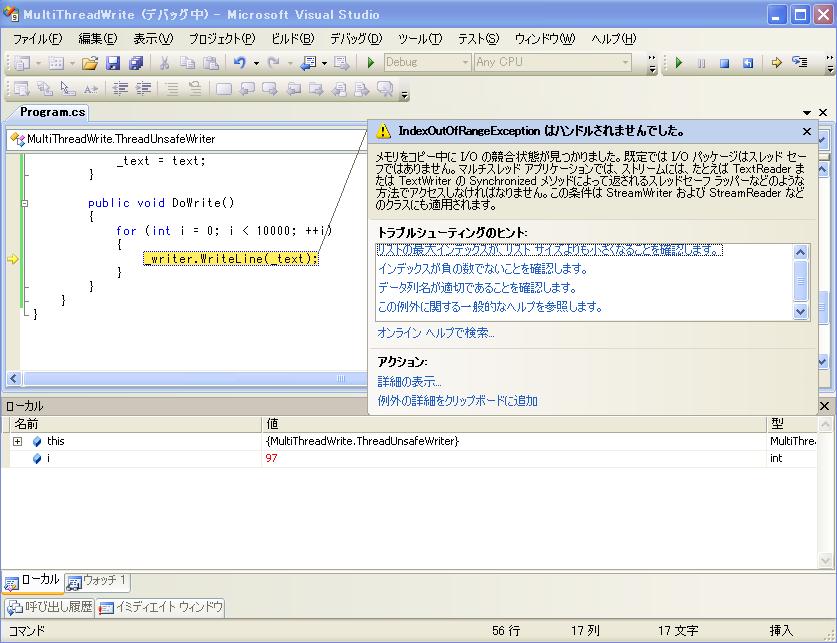
Task: Open the Build menu (ビルド)
Action: (x=292, y=38)
